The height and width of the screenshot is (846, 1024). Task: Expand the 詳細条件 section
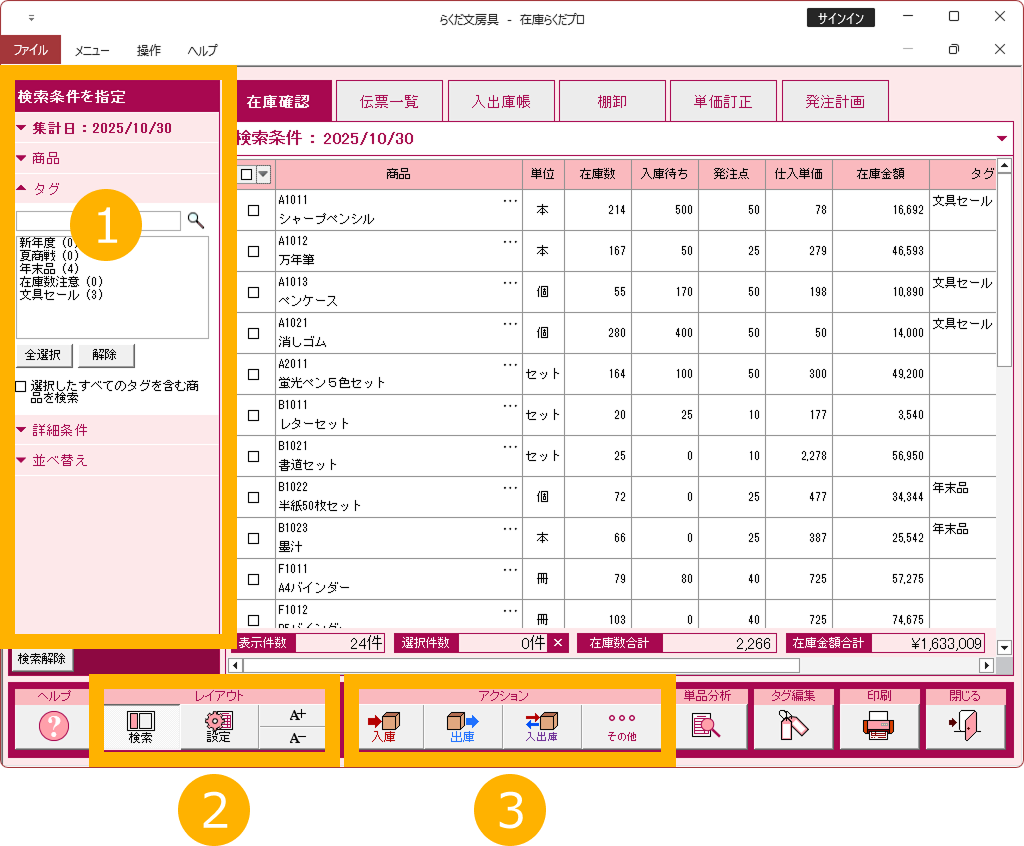click(60, 430)
